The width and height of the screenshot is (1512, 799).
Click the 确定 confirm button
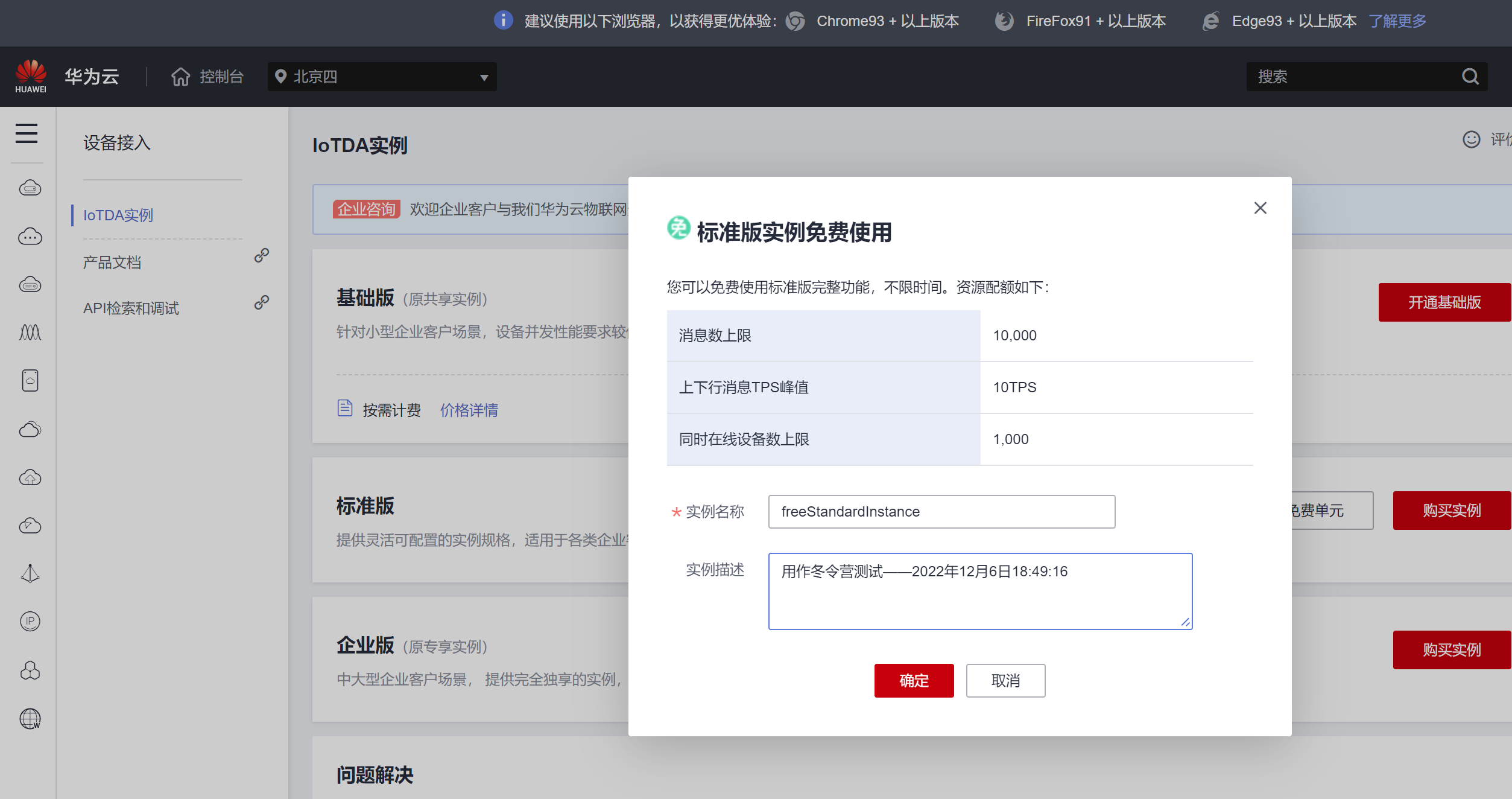pyautogui.click(x=914, y=681)
